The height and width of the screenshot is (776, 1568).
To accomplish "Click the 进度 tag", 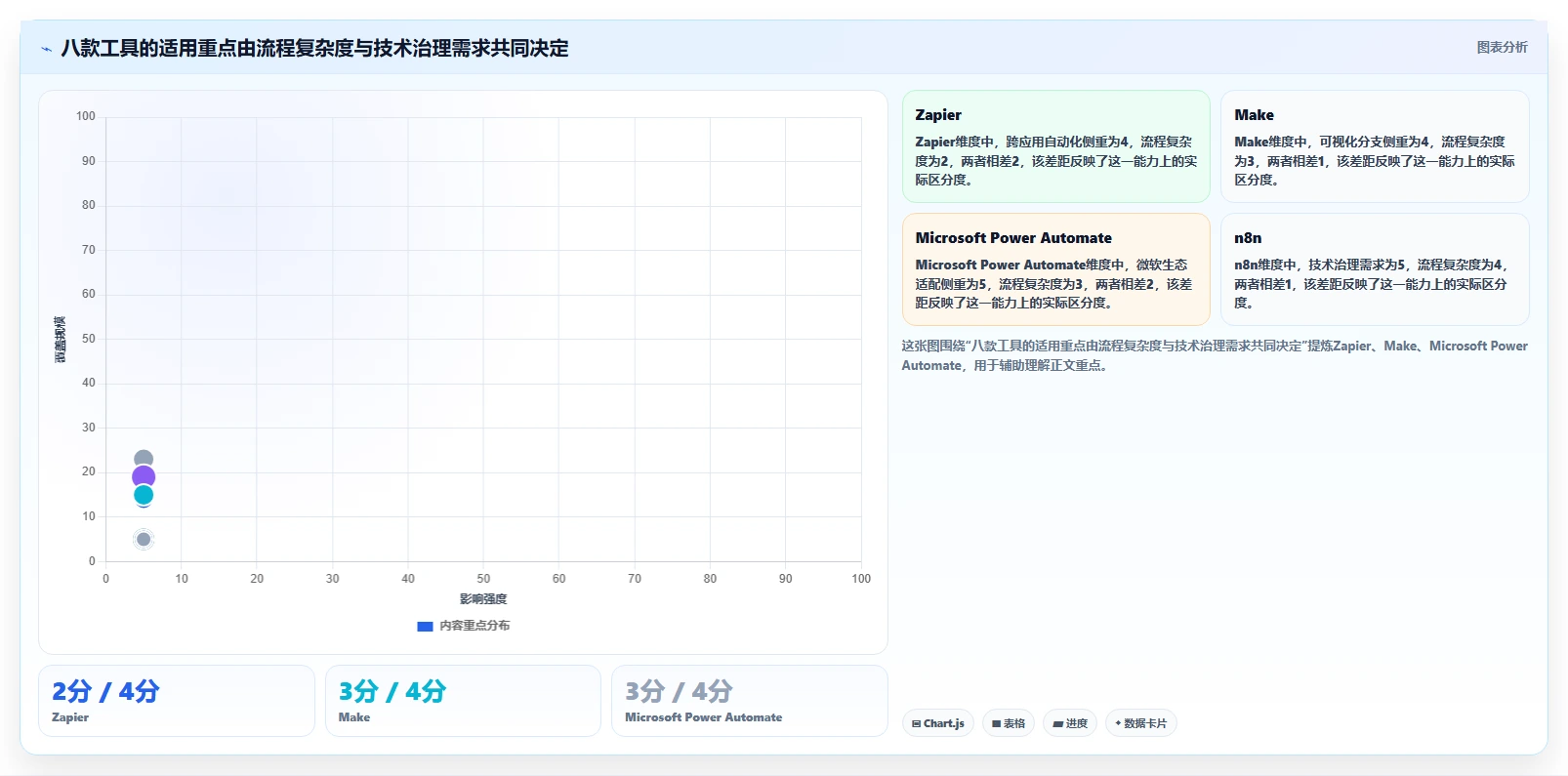I will click(1070, 723).
